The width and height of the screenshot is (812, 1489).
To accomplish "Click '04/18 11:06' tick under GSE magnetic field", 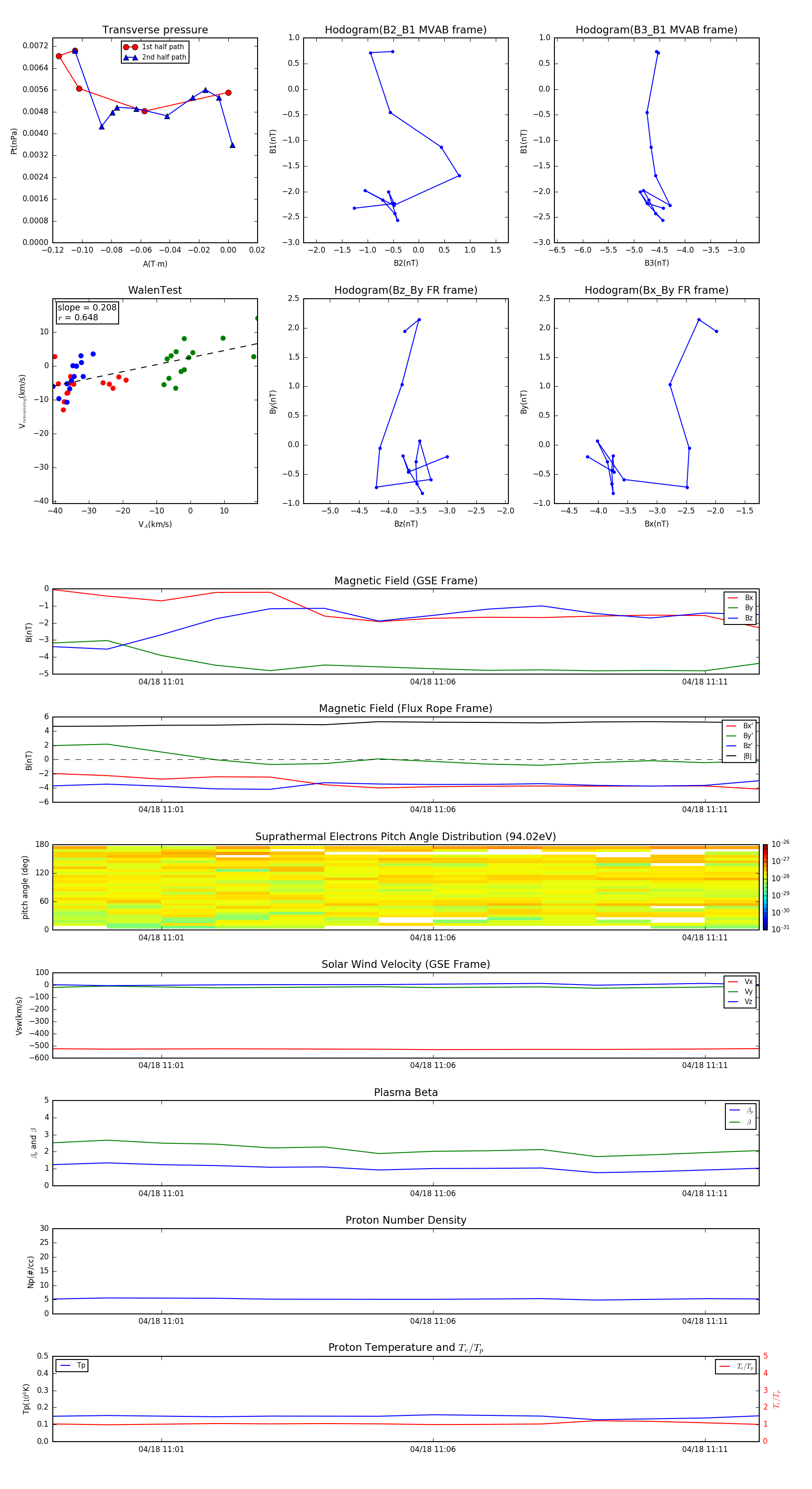I will 433,682.
